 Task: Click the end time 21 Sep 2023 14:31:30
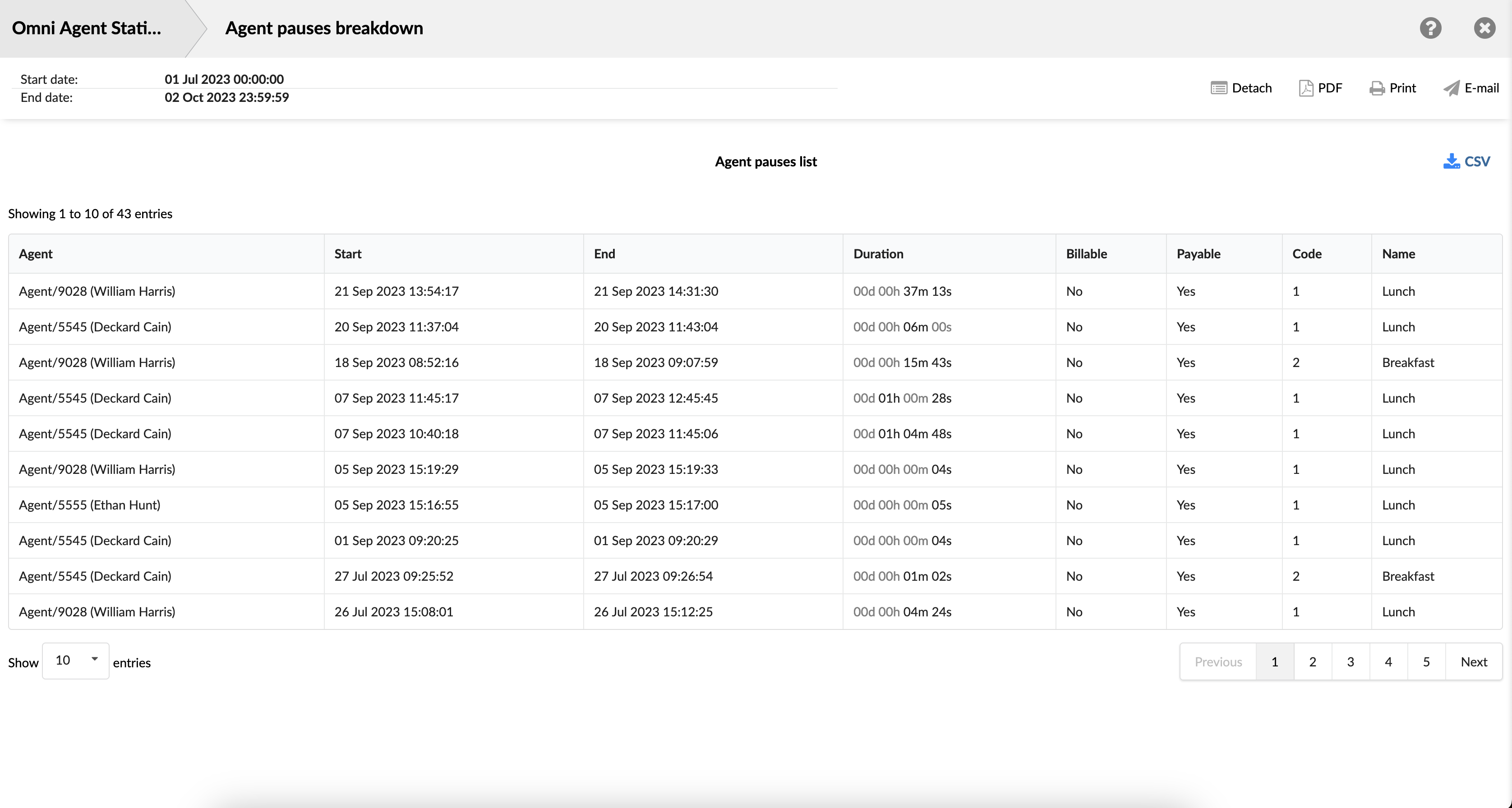(x=655, y=292)
